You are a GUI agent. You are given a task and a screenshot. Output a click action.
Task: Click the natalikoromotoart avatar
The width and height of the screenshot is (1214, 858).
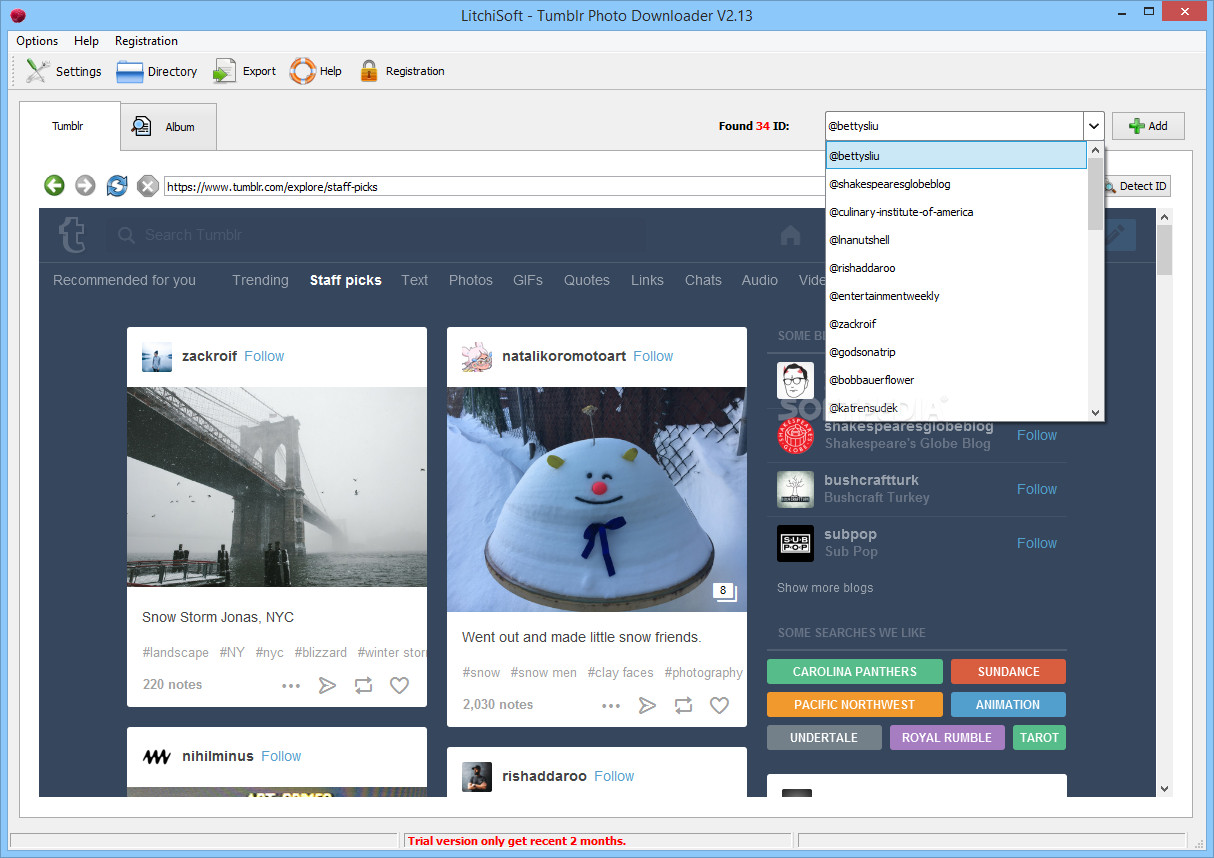(477, 356)
